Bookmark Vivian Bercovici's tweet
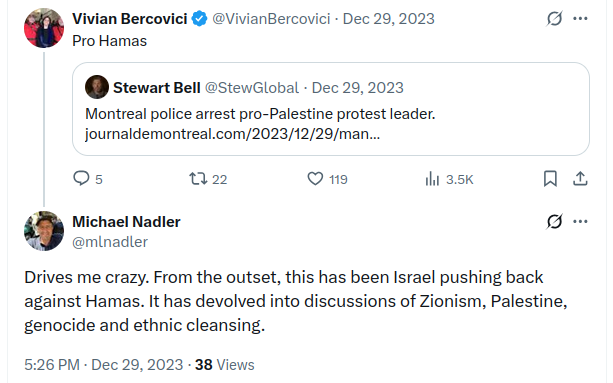613x383 pixels. click(550, 179)
